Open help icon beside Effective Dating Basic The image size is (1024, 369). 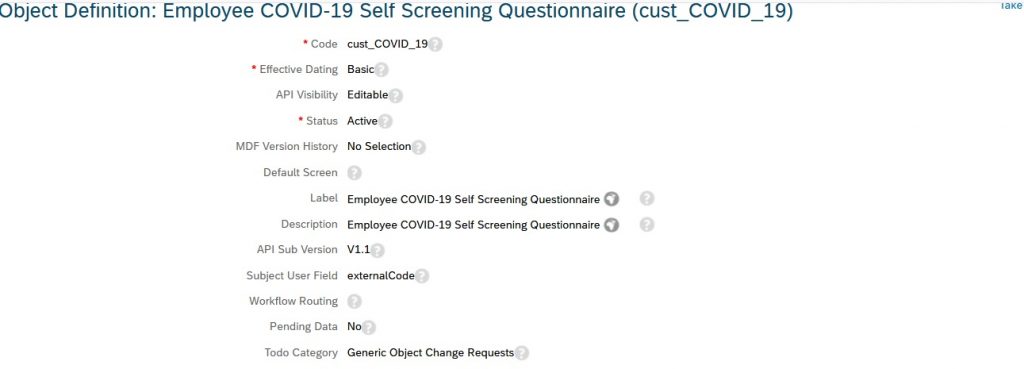tap(381, 70)
